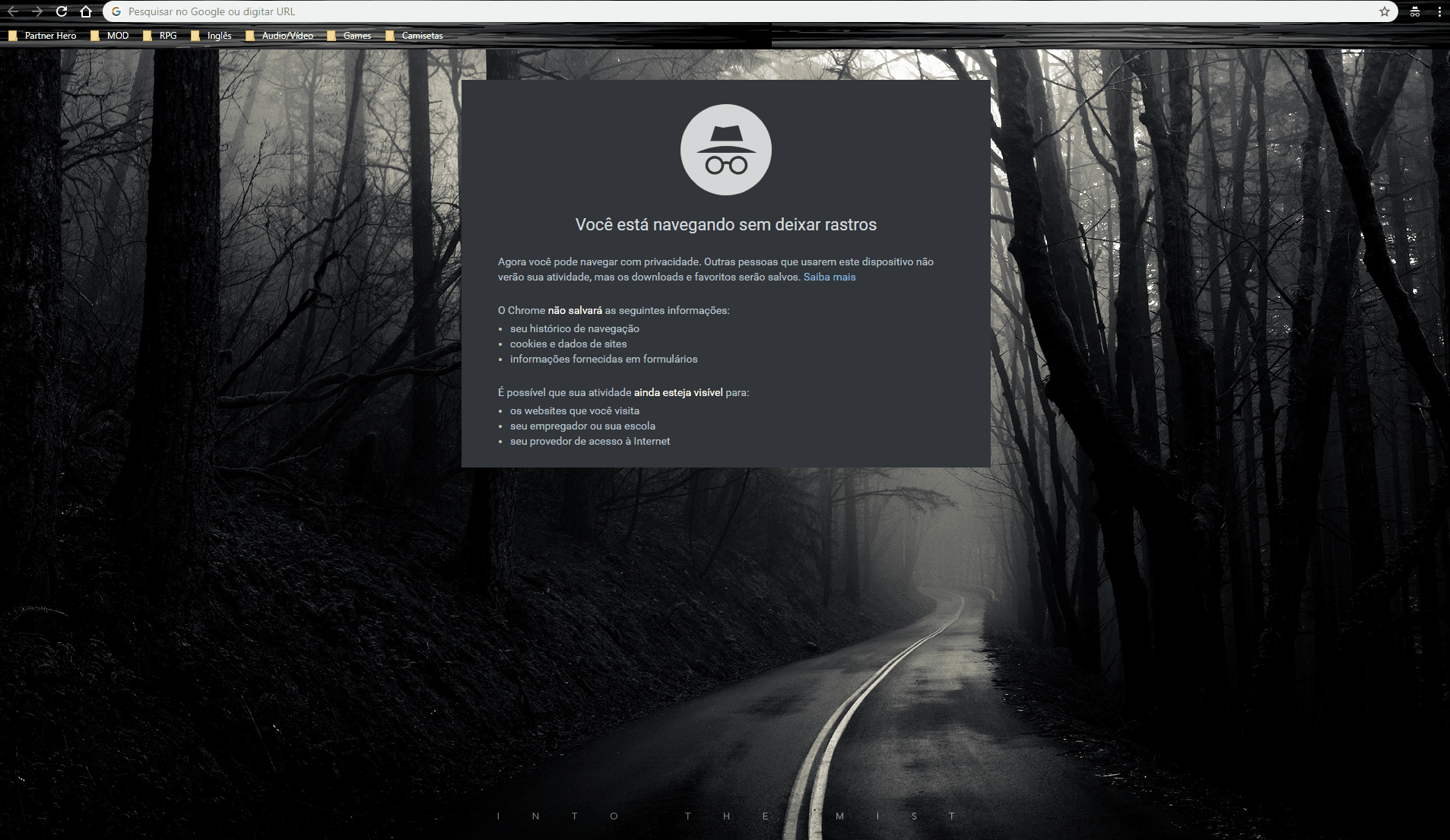Open the Inglês bookmark folder
This screenshot has width=1450, height=840.
pyautogui.click(x=211, y=36)
